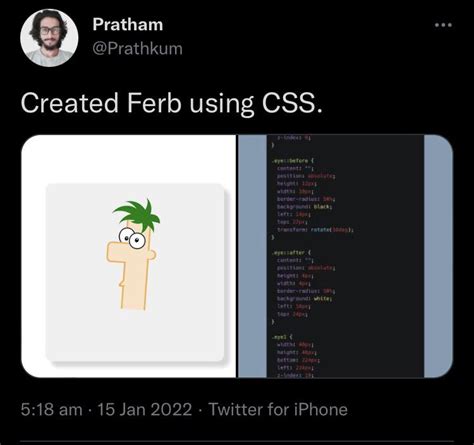
Task: Click the display name Pratham
Action: pyautogui.click(x=128, y=25)
